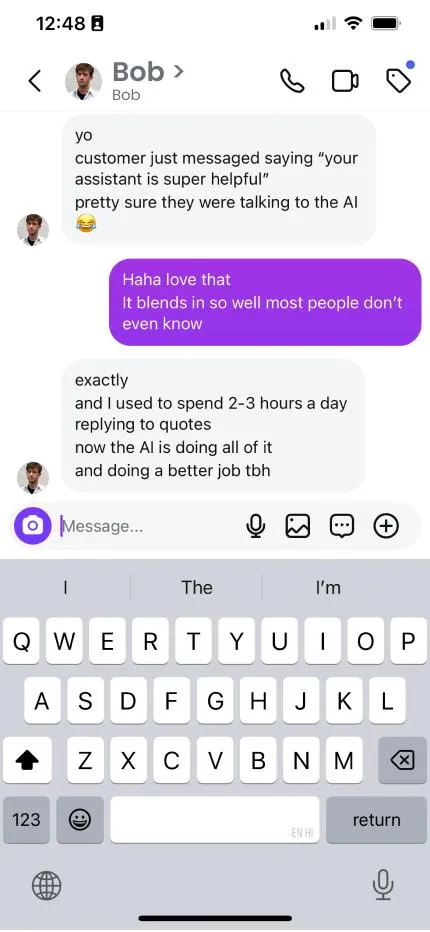The width and height of the screenshot is (430, 932).
Task: Open the purple camera button
Action: tap(33, 525)
